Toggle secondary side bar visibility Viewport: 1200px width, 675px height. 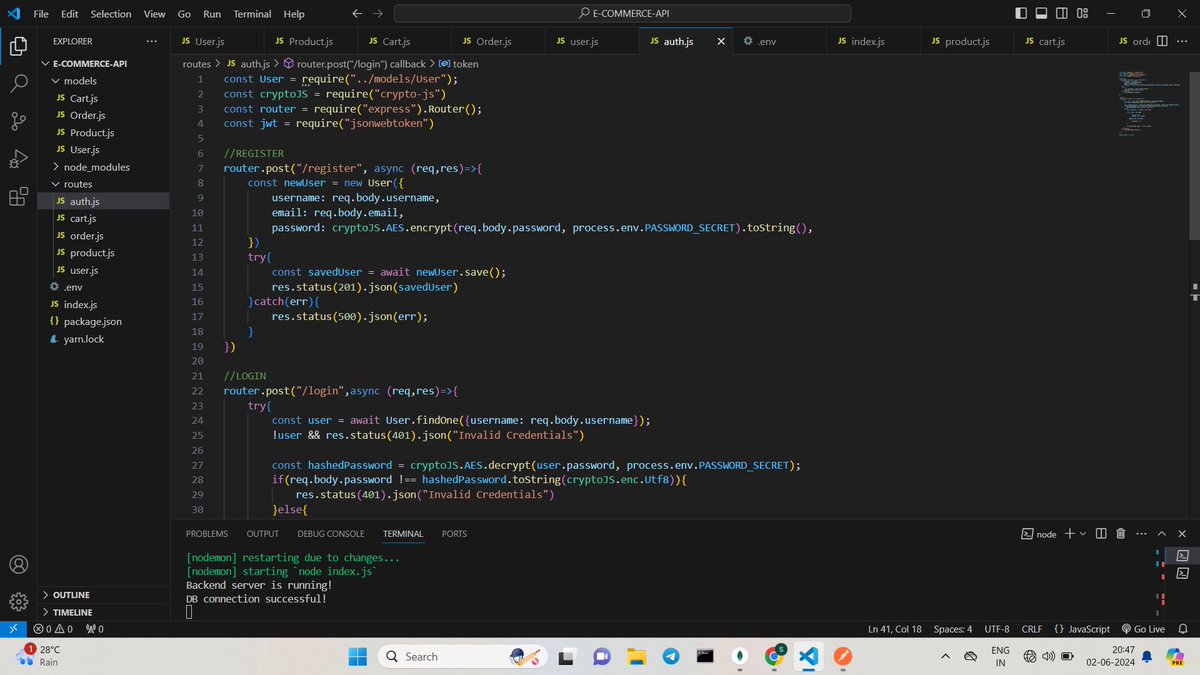pos(1062,14)
